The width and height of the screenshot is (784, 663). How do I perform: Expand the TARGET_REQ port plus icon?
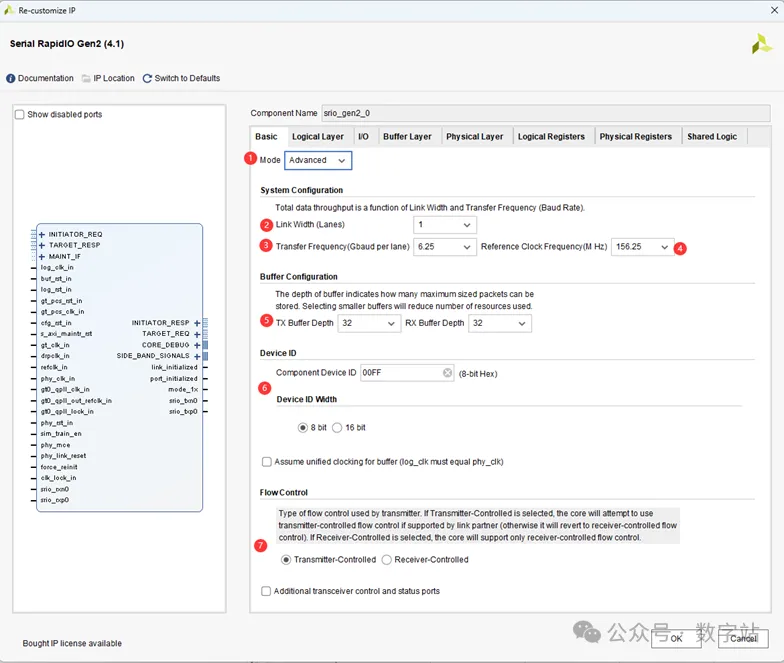(x=197, y=334)
